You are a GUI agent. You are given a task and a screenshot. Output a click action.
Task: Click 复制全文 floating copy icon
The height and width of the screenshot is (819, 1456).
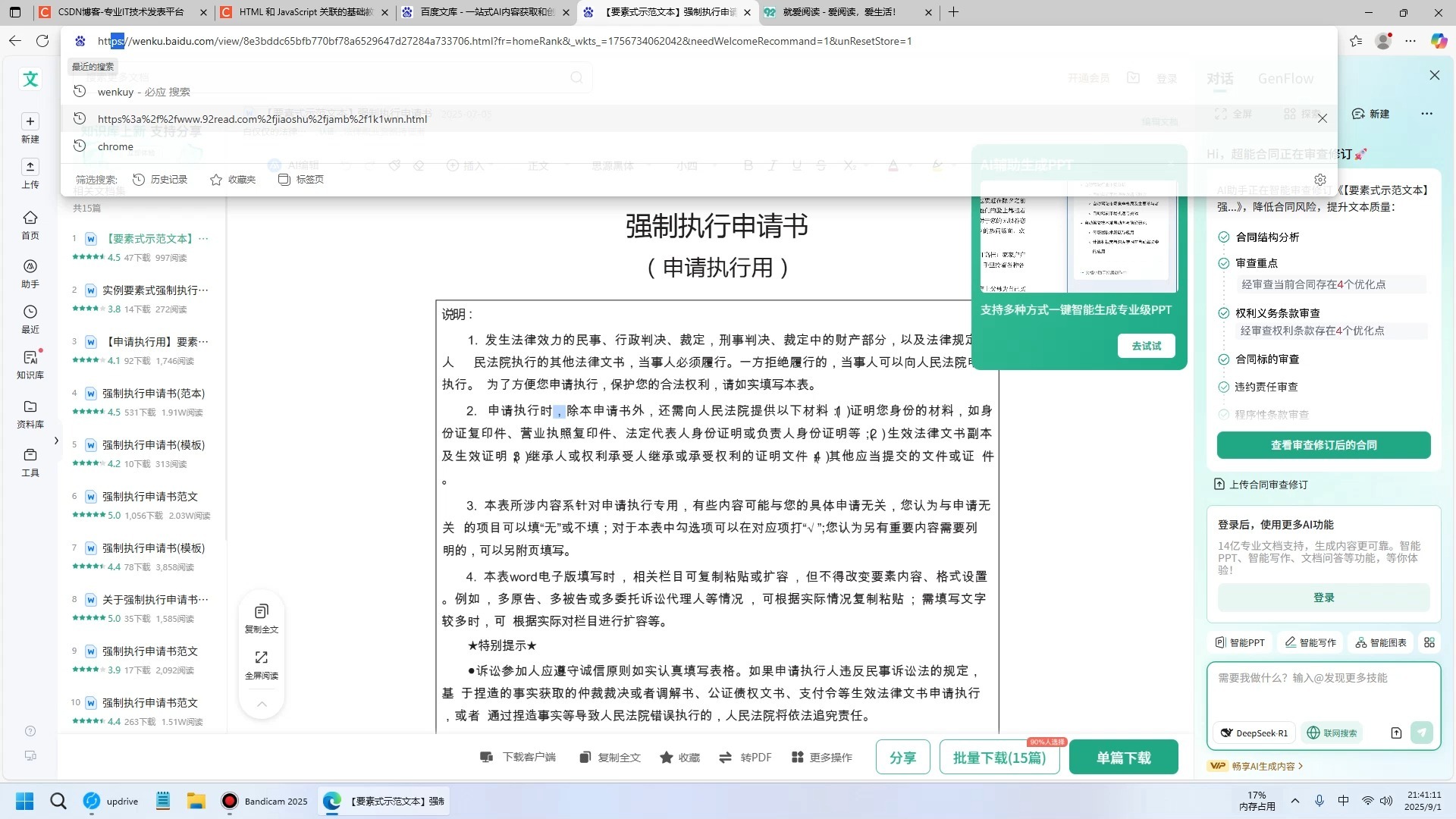pyautogui.click(x=262, y=611)
